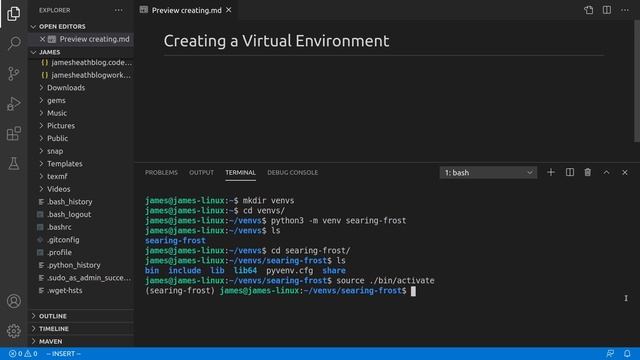Open the .bashrc file
This screenshot has height=360, width=640.
click(x=81, y=227)
